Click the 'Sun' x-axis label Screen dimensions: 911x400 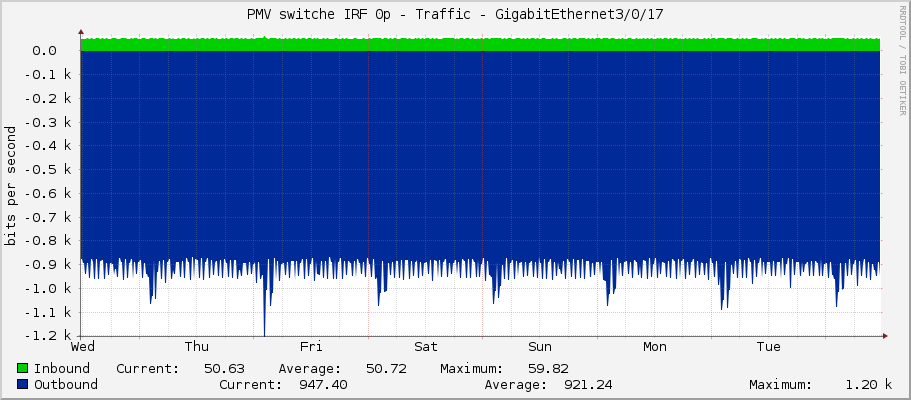tap(540, 347)
